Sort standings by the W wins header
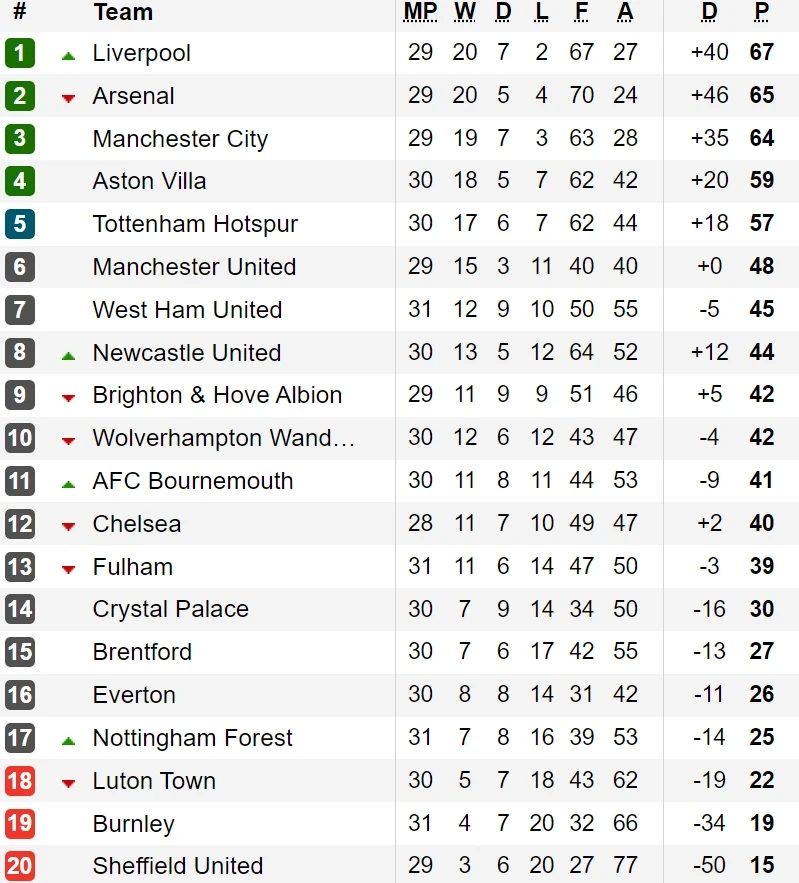 [x=465, y=12]
